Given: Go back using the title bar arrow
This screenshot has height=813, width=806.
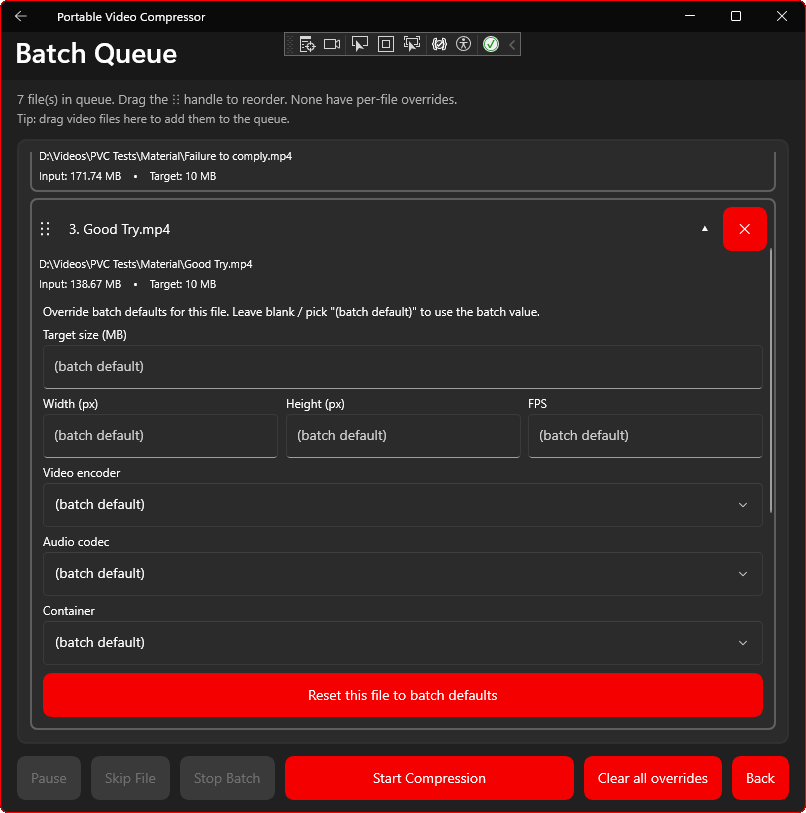Looking at the screenshot, I should 21,17.
